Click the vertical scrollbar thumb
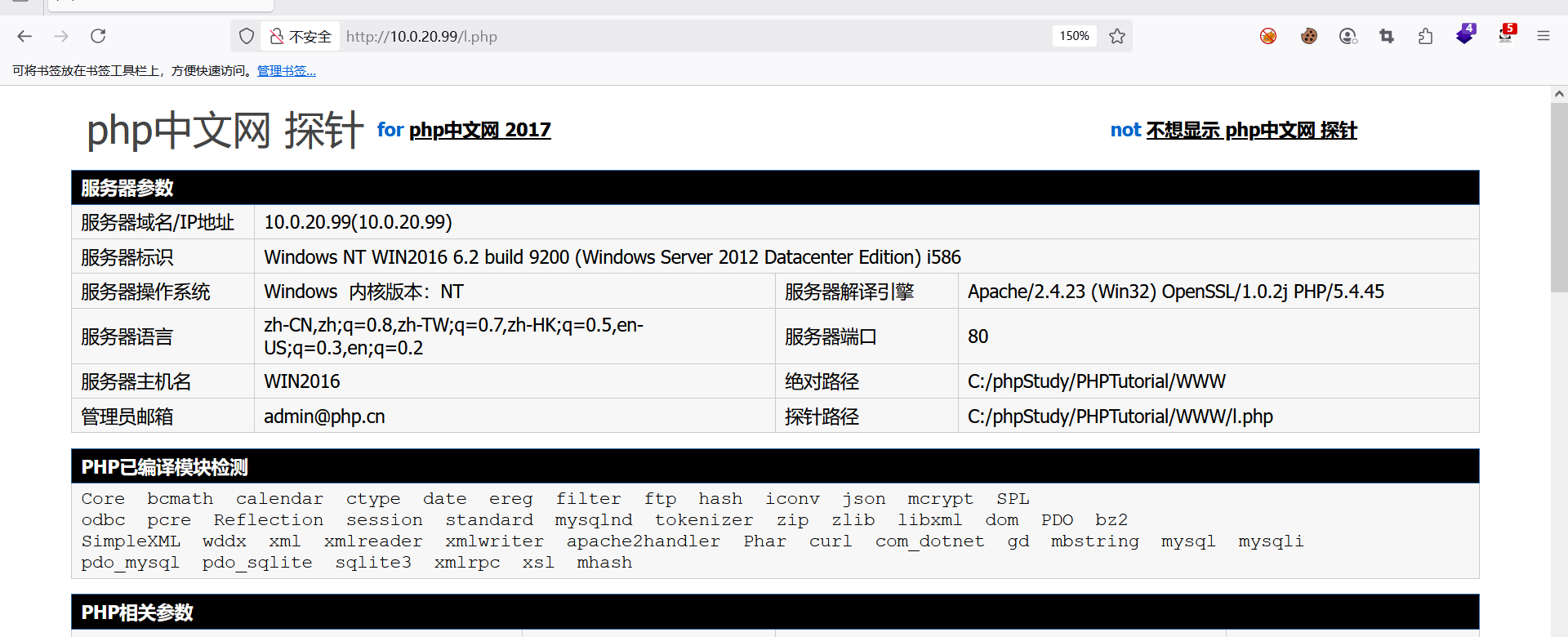The image size is (1568, 637). [1559, 197]
